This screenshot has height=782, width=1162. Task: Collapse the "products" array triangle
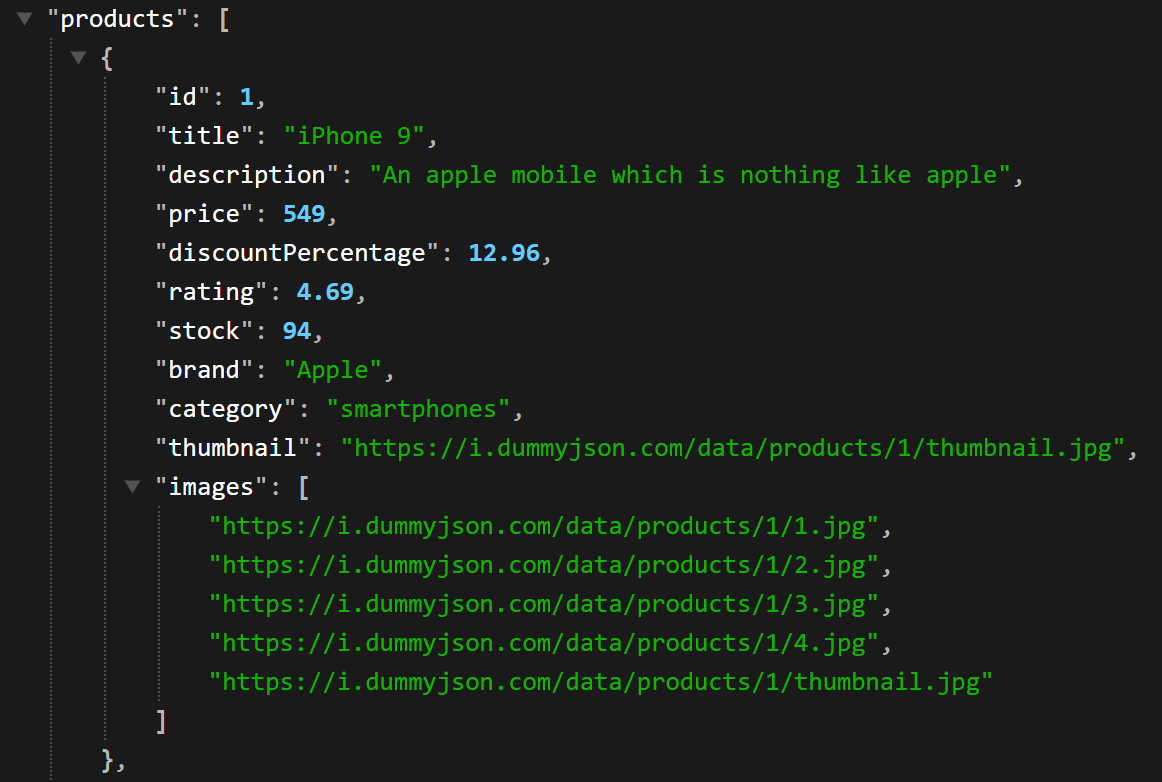click(x=24, y=19)
